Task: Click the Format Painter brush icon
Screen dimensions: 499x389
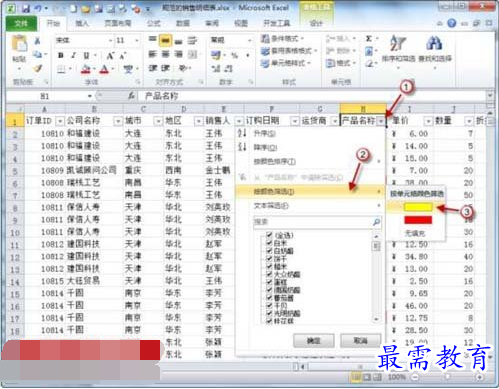Action: pos(37,69)
